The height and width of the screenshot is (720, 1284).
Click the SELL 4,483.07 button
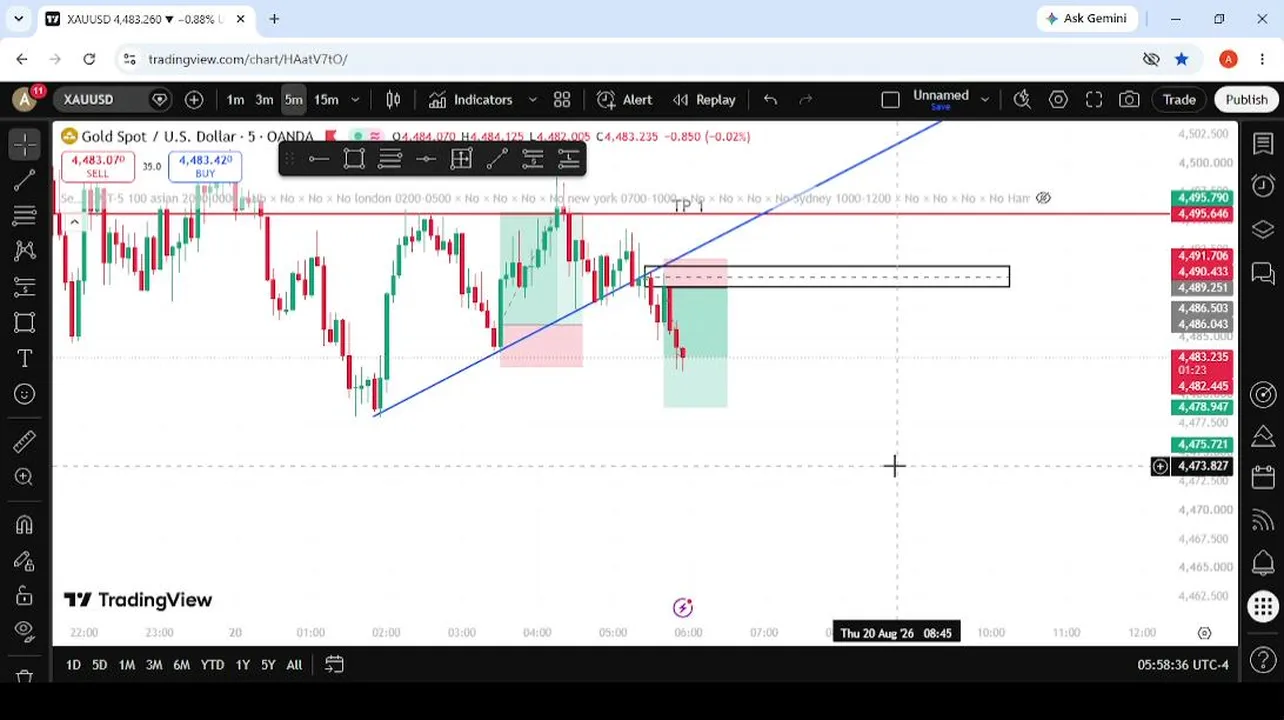coord(97,167)
